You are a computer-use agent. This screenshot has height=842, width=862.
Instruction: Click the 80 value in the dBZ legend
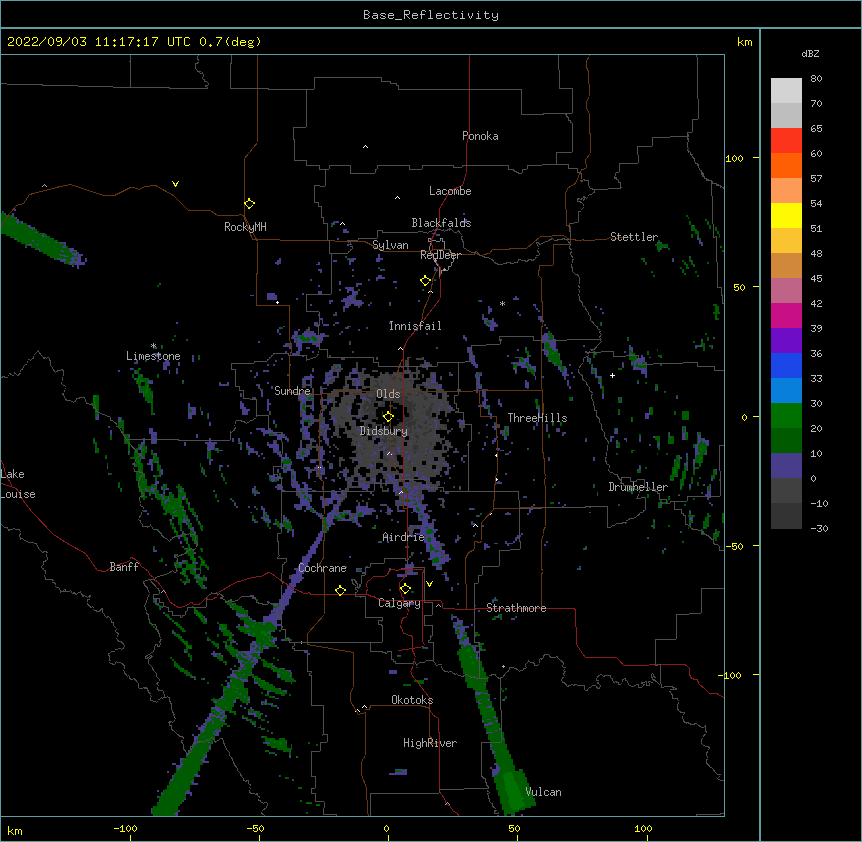click(816, 79)
